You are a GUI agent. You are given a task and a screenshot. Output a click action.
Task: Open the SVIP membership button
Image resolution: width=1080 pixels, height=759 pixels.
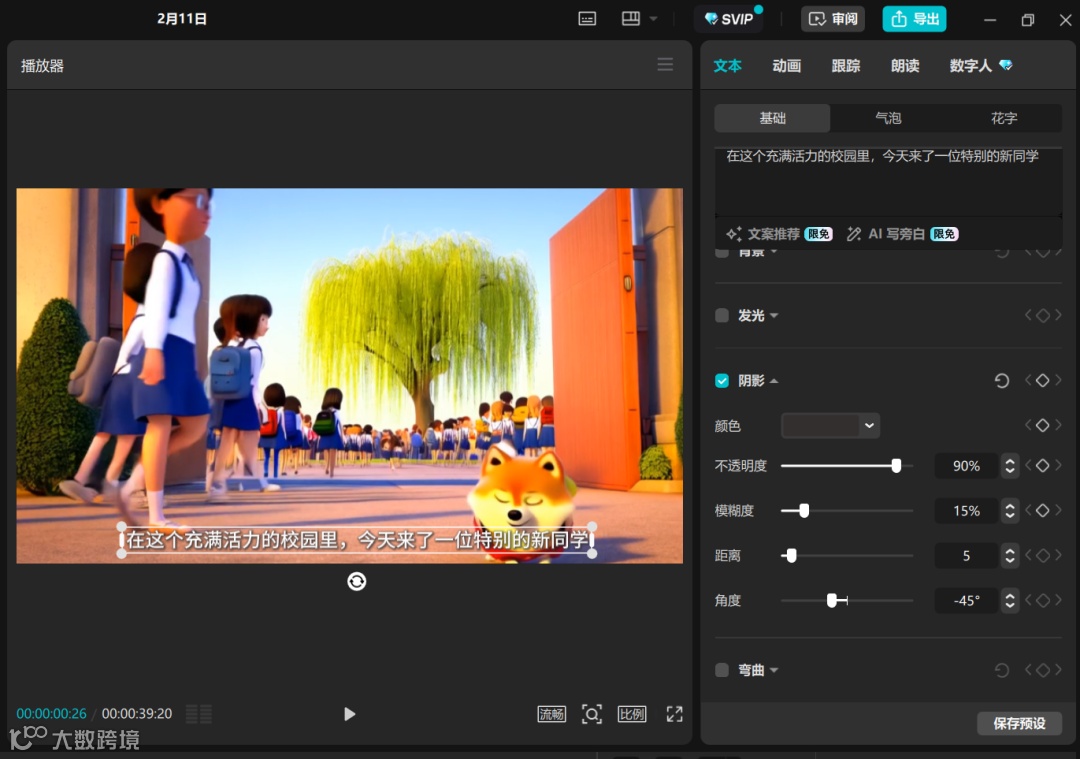coord(729,19)
